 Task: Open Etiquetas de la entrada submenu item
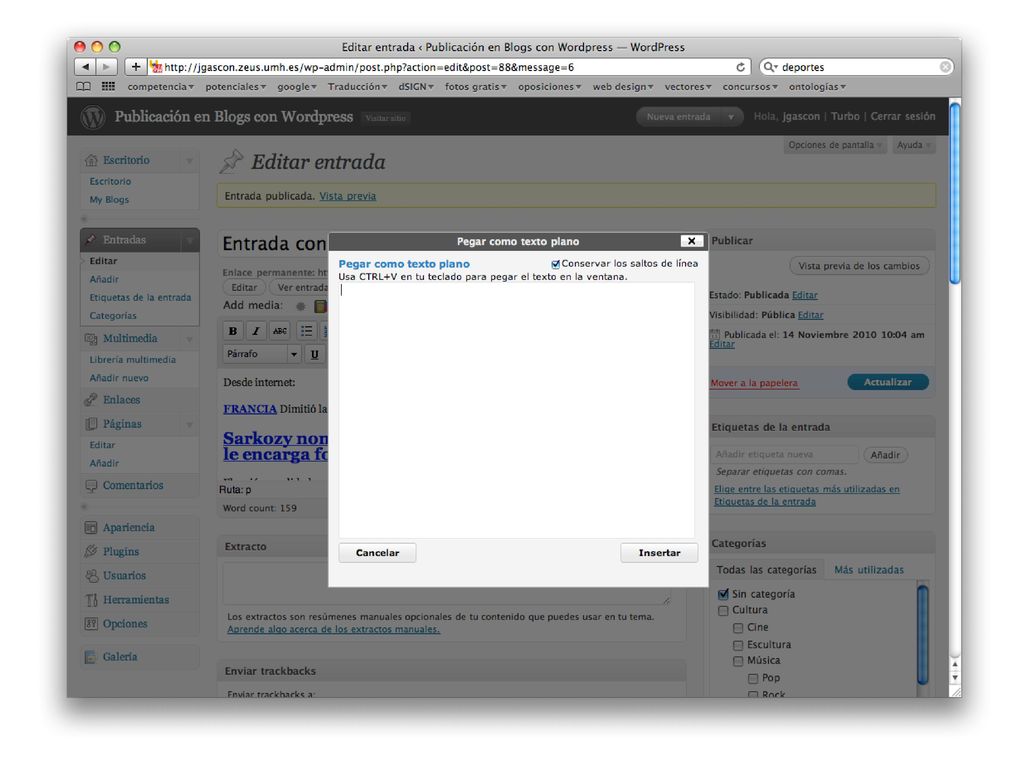(x=140, y=297)
